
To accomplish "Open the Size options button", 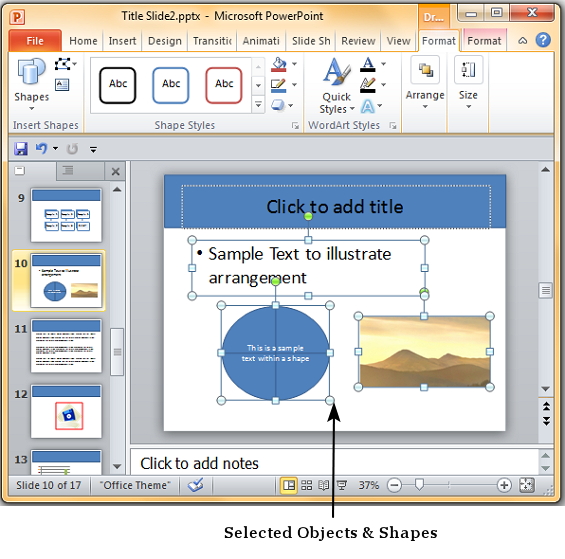I will tap(468, 83).
